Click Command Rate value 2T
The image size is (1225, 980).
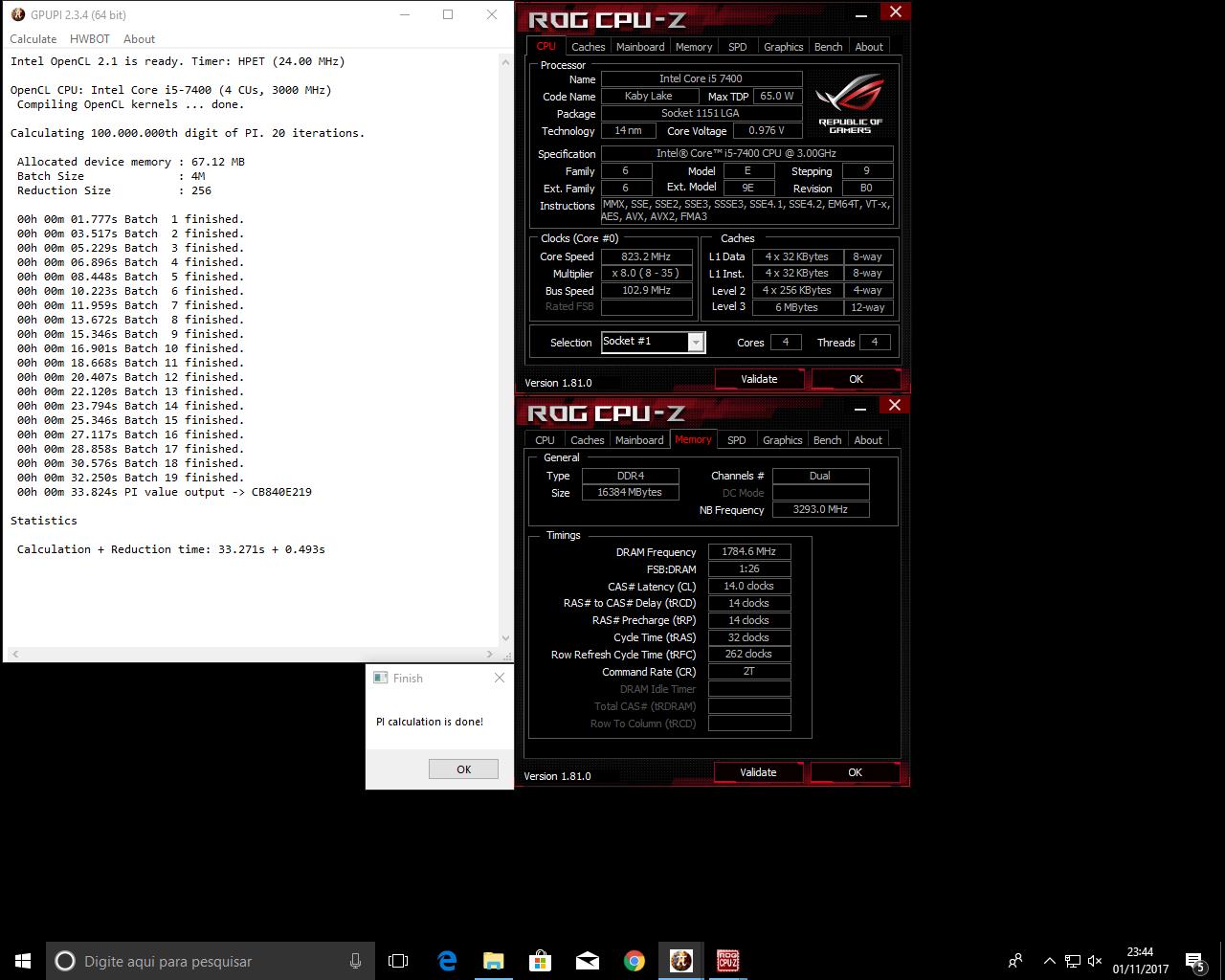tap(749, 672)
